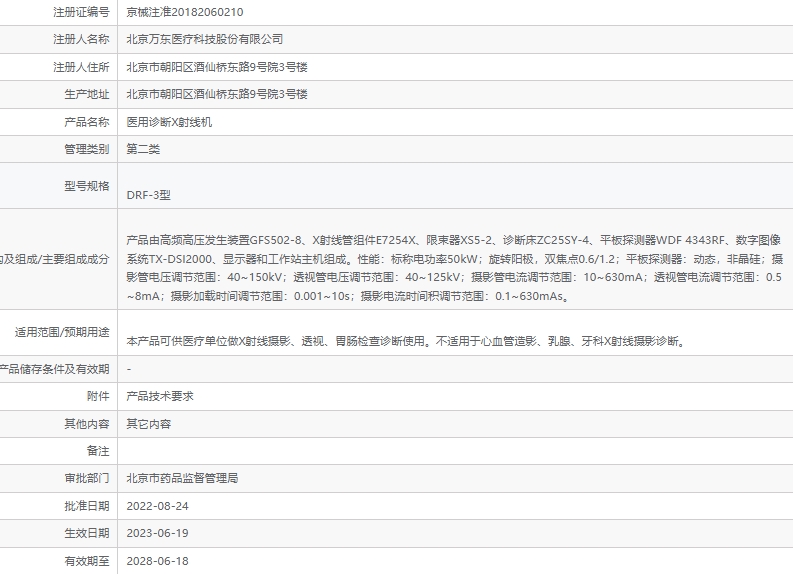Select effective date 2023-06-19

(157, 533)
